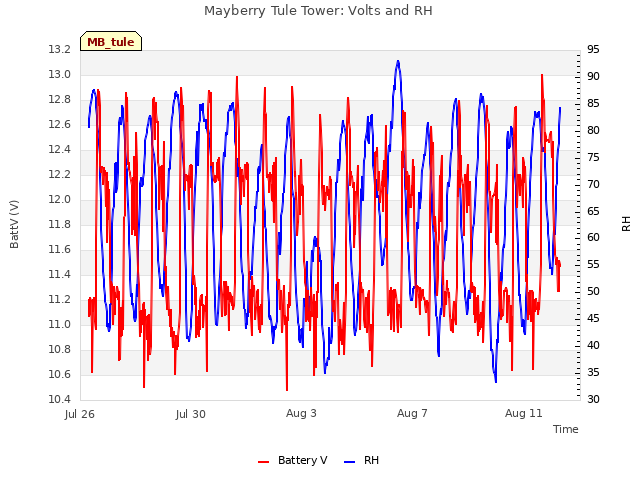Click the 55 RH tick label

(x=593, y=264)
